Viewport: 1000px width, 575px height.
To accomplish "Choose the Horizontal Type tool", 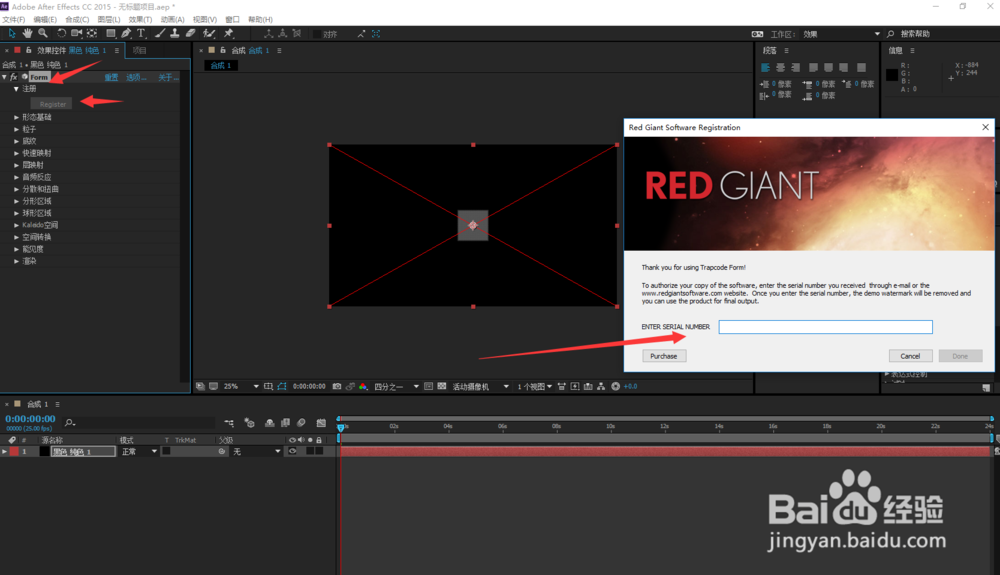I will [x=141, y=34].
